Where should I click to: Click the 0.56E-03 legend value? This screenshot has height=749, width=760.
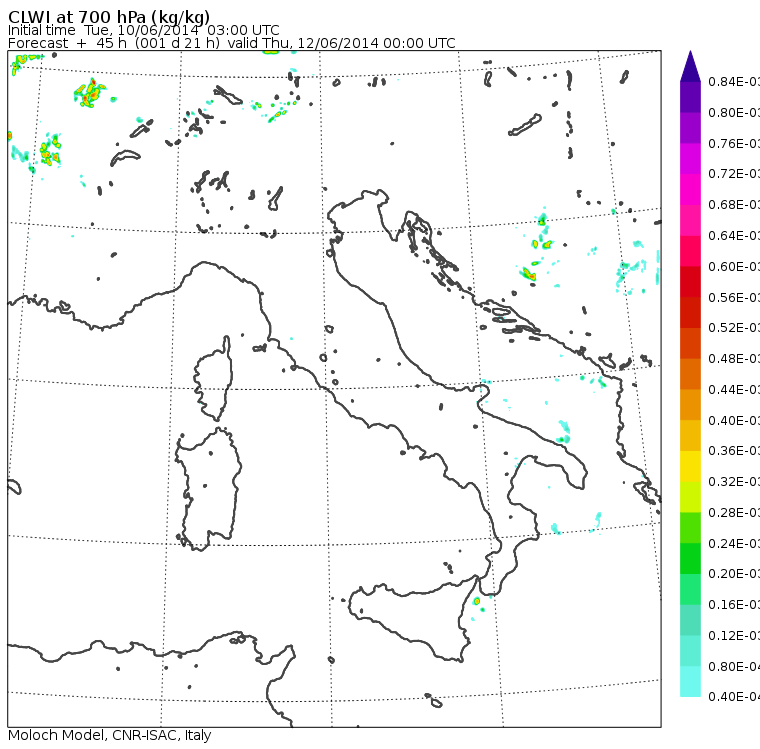pyautogui.click(x=734, y=297)
